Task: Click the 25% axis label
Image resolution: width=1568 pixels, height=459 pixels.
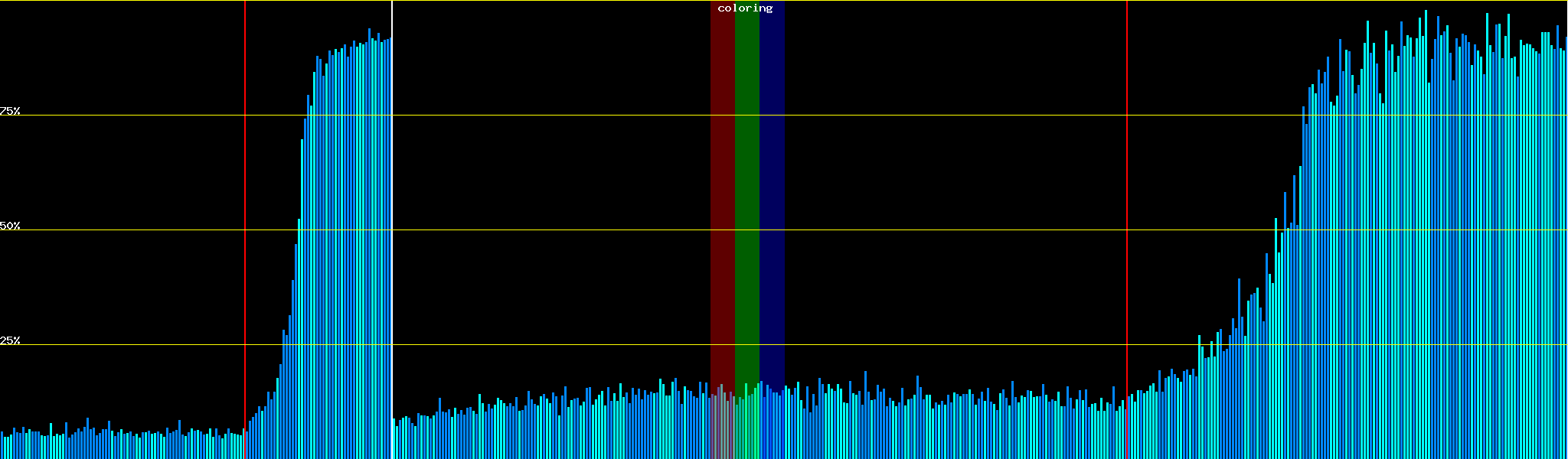Action: [x=10, y=340]
